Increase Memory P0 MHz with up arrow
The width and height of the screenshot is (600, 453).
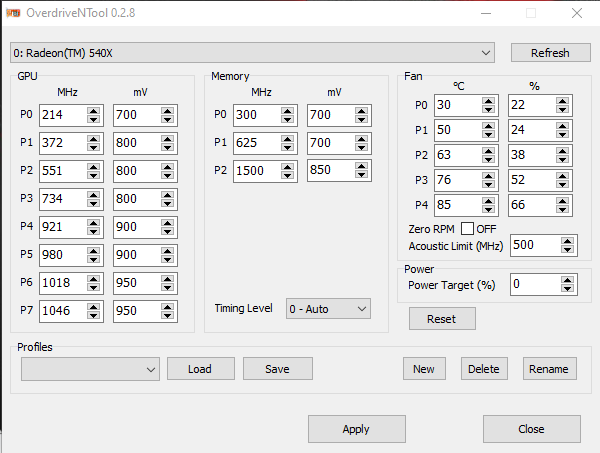(287, 111)
